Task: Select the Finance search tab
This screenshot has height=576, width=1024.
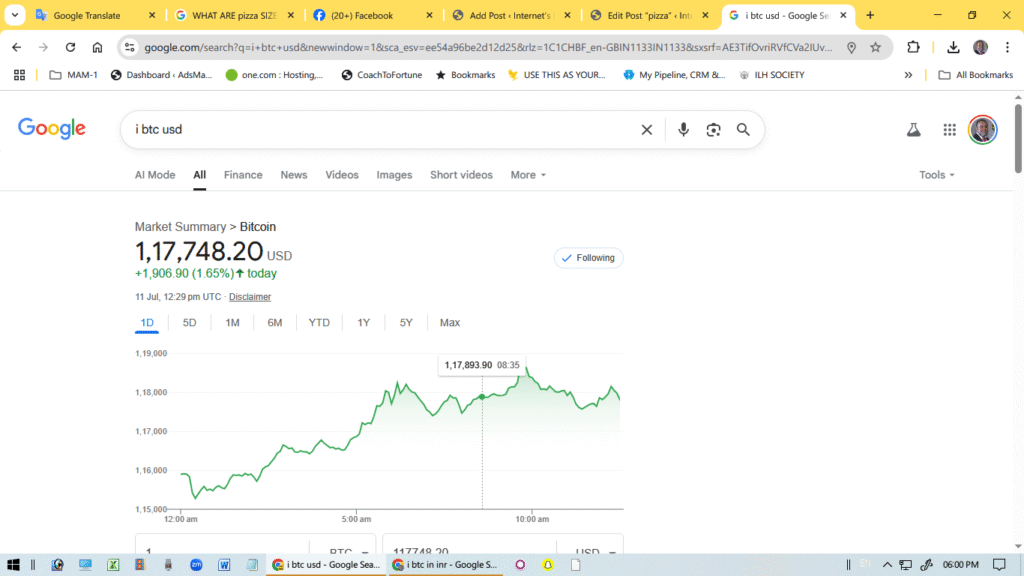Action: tap(243, 175)
